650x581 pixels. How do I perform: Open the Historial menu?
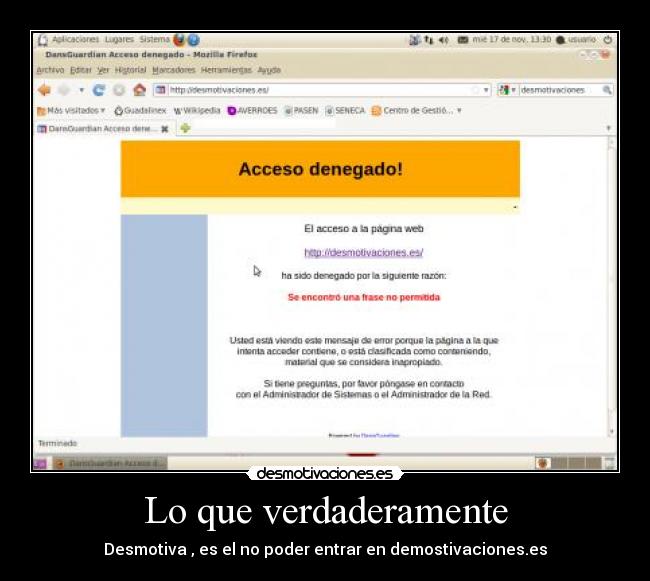130,70
